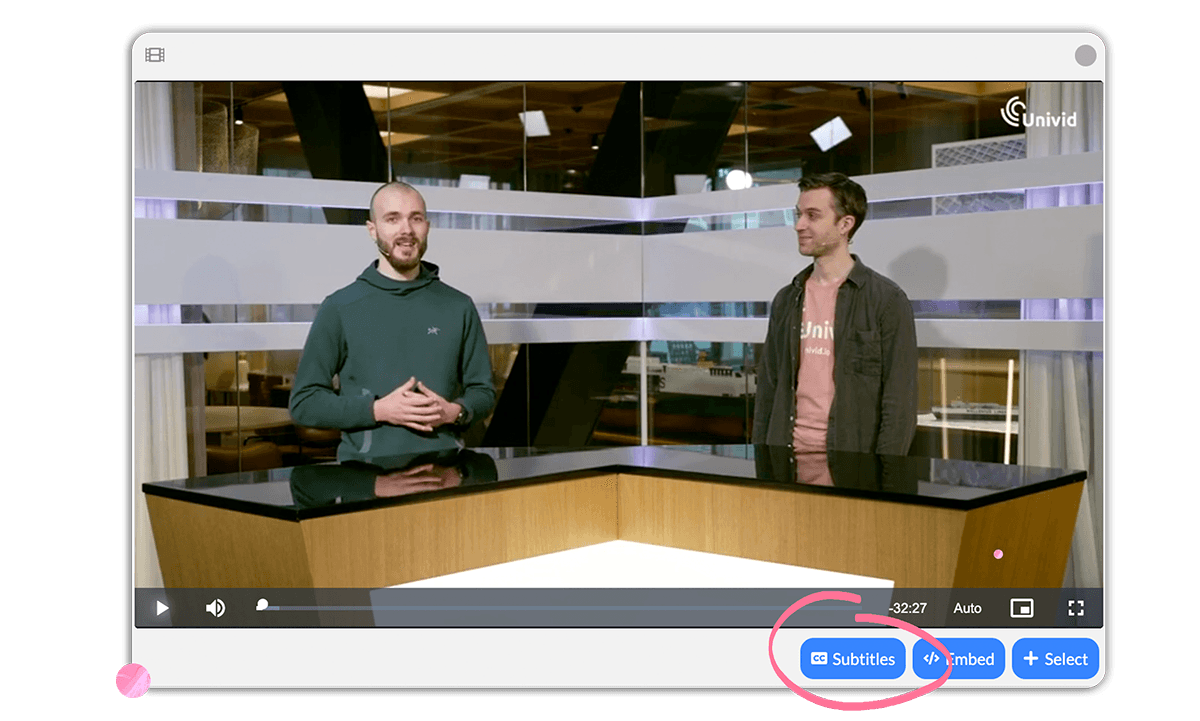Click the Embed label text
The width and height of the screenshot is (1200, 721).
[x=972, y=659]
